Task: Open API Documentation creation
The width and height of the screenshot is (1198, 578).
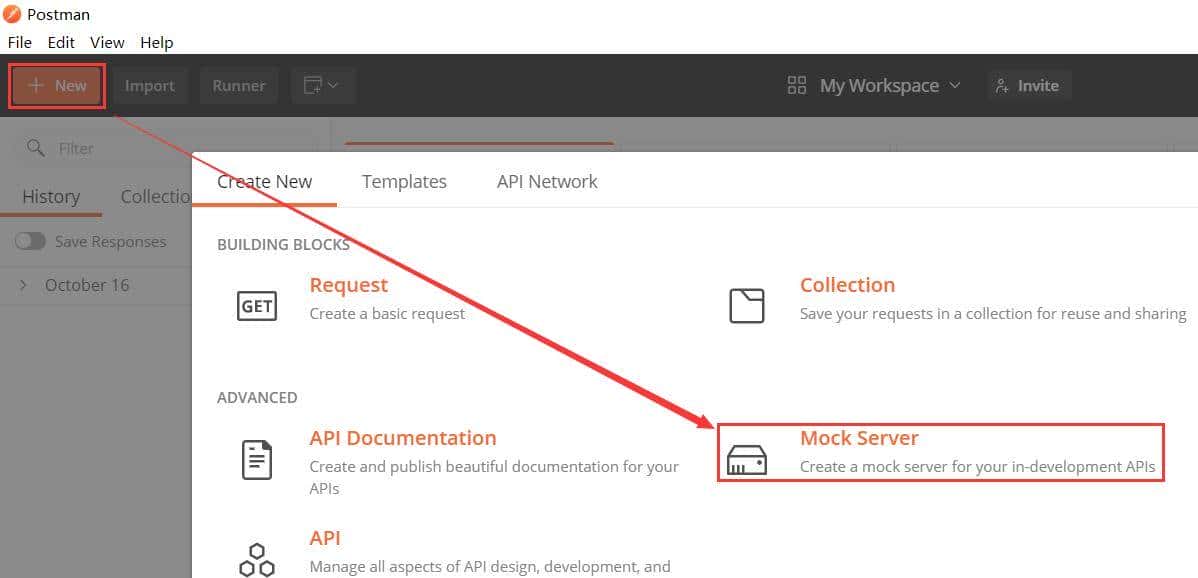Action: tap(403, 438)
